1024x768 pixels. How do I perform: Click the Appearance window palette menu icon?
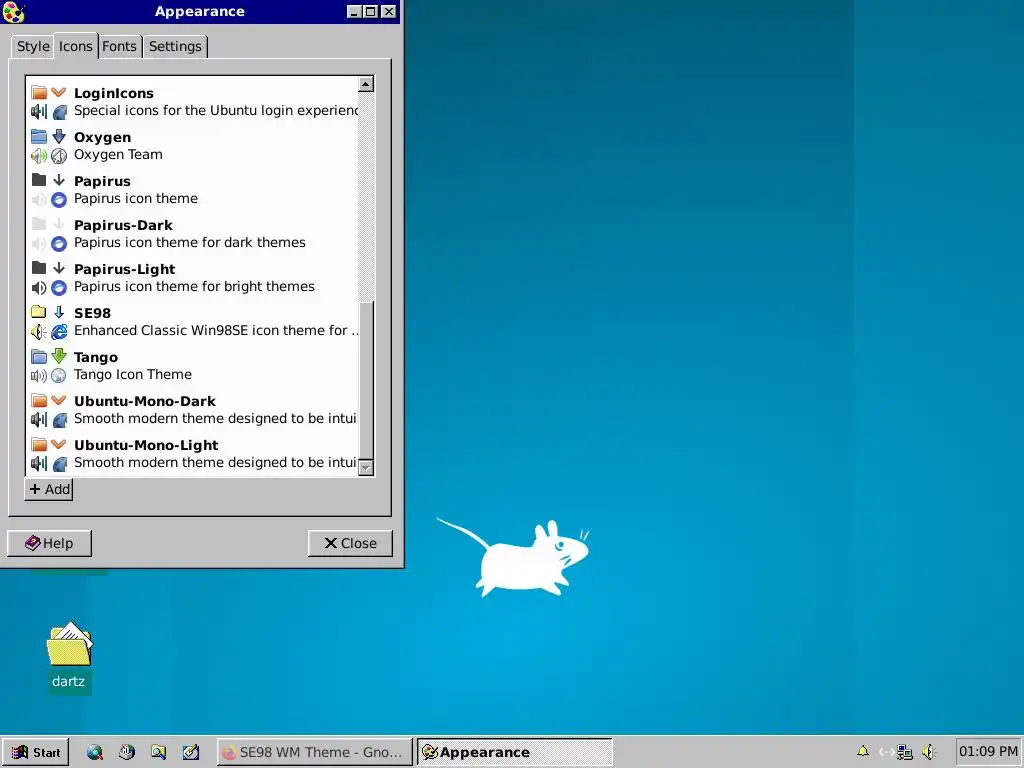pyautogui.click(x=14, y=12)
